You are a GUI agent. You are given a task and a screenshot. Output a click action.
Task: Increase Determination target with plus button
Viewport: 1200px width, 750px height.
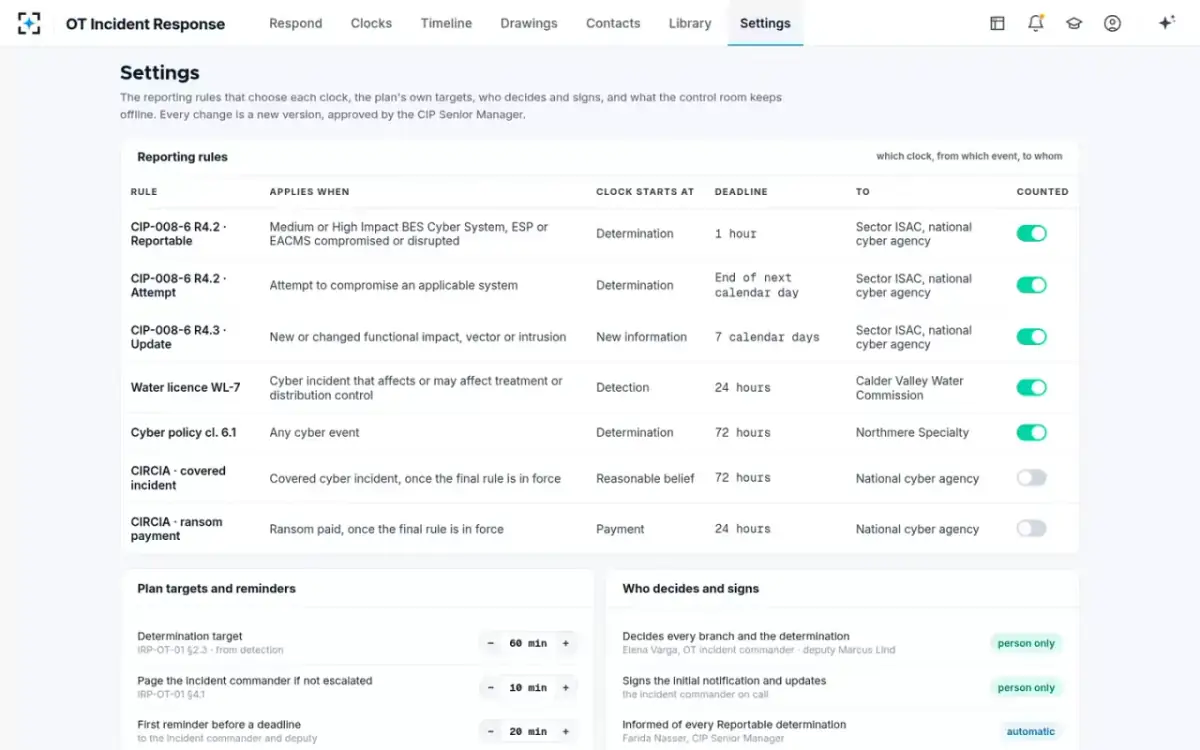pos(566,643)
